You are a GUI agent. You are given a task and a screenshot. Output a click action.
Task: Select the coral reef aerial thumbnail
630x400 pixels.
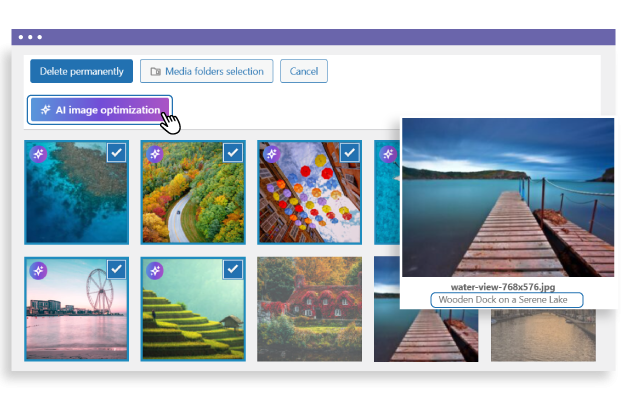pyautogui.click(x=76, y=192)
